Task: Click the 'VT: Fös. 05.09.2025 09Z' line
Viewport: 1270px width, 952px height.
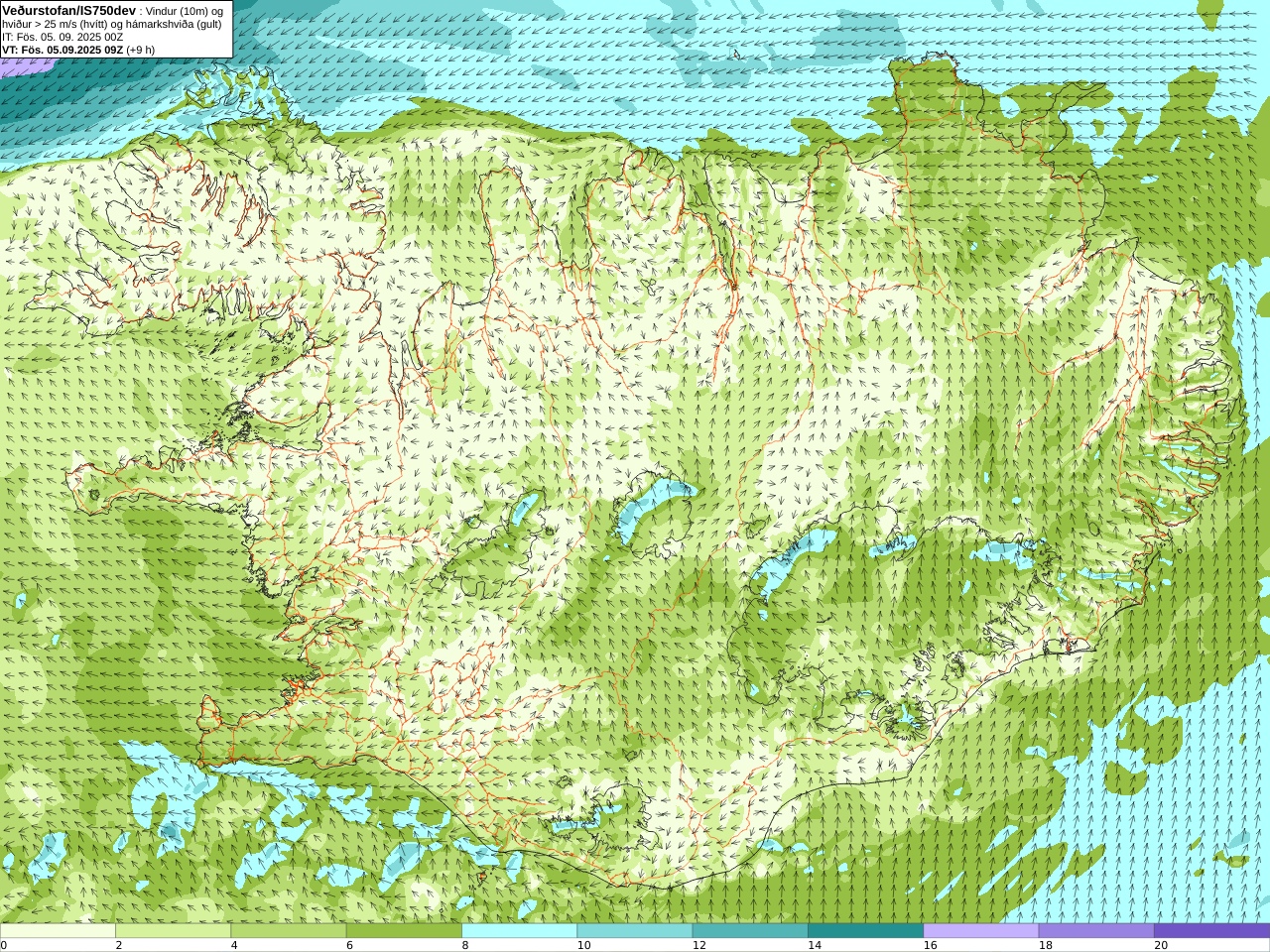Action: (63, 50)
